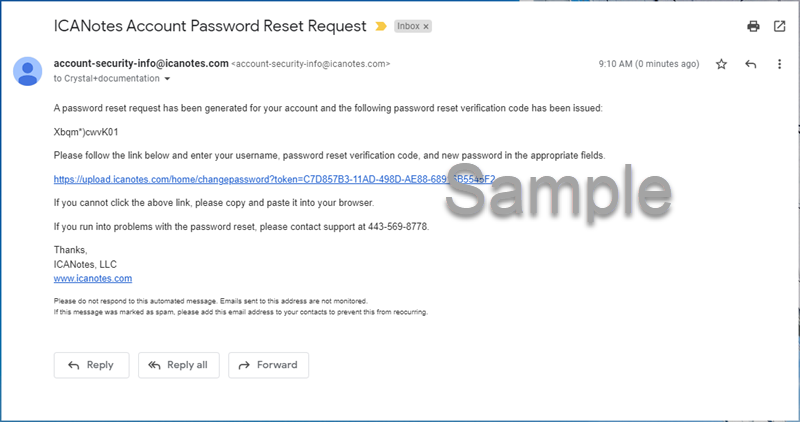Click the sender's avatar icon
This screenshot has width=800, height=422.
(x=27, y=71)
